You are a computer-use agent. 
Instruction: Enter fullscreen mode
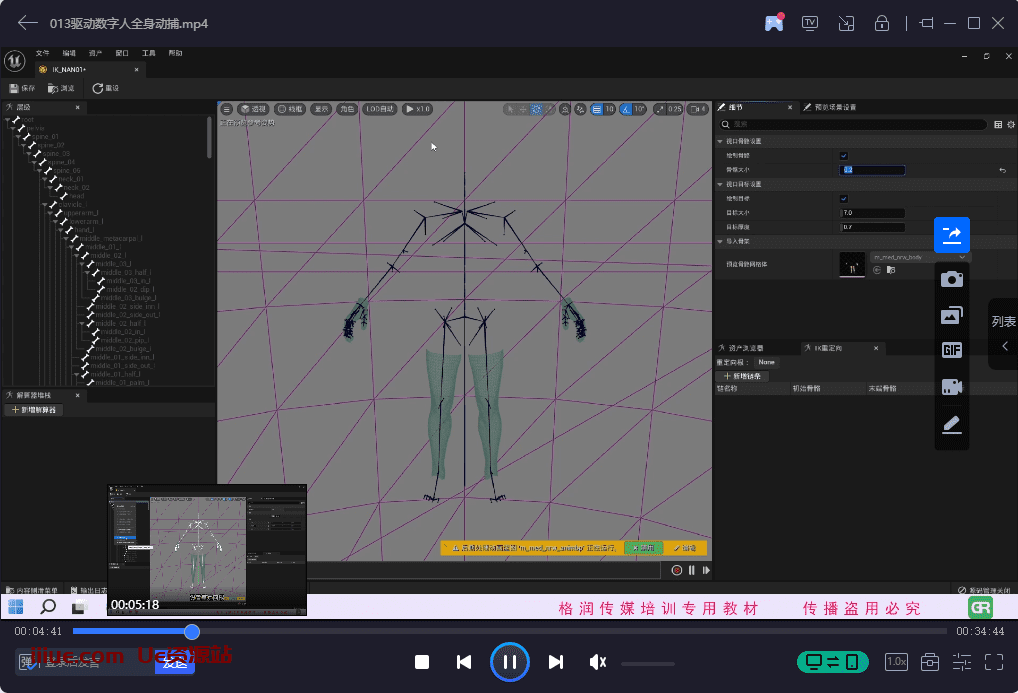pyautogui.click(x=993, y=662)
